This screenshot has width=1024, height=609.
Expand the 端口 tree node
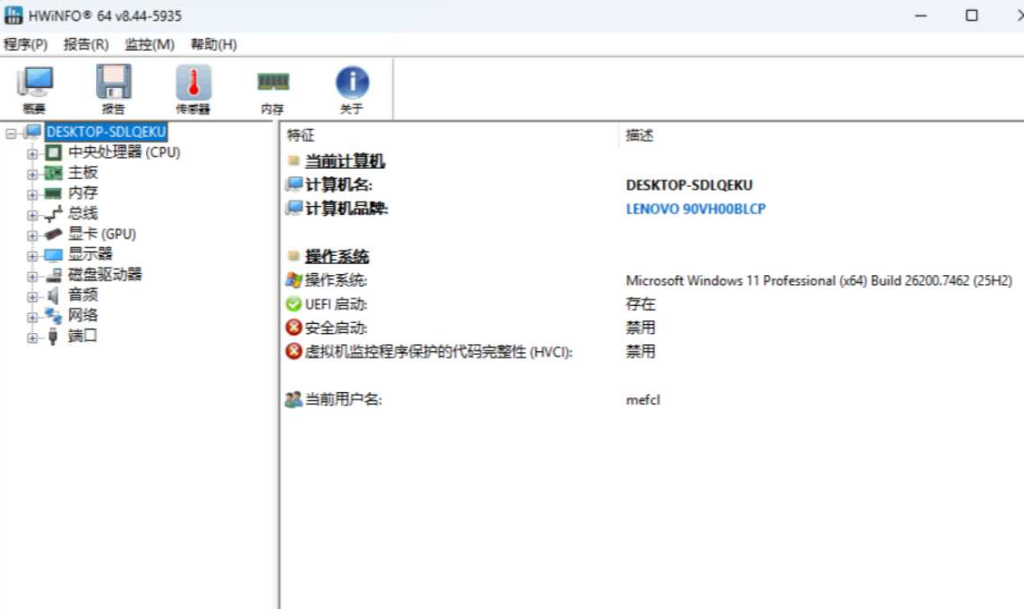pos(31,337)
